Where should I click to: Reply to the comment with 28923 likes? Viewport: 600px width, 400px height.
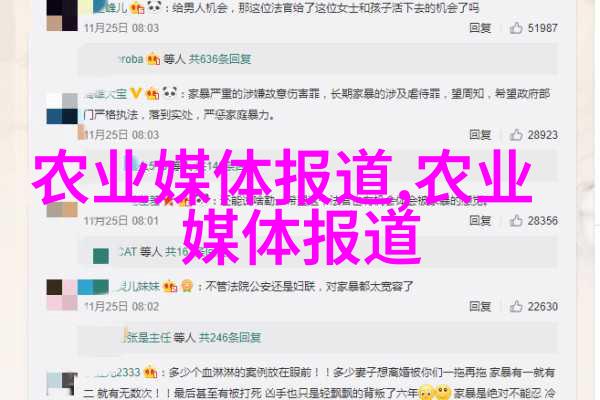[x=480, y=135]
